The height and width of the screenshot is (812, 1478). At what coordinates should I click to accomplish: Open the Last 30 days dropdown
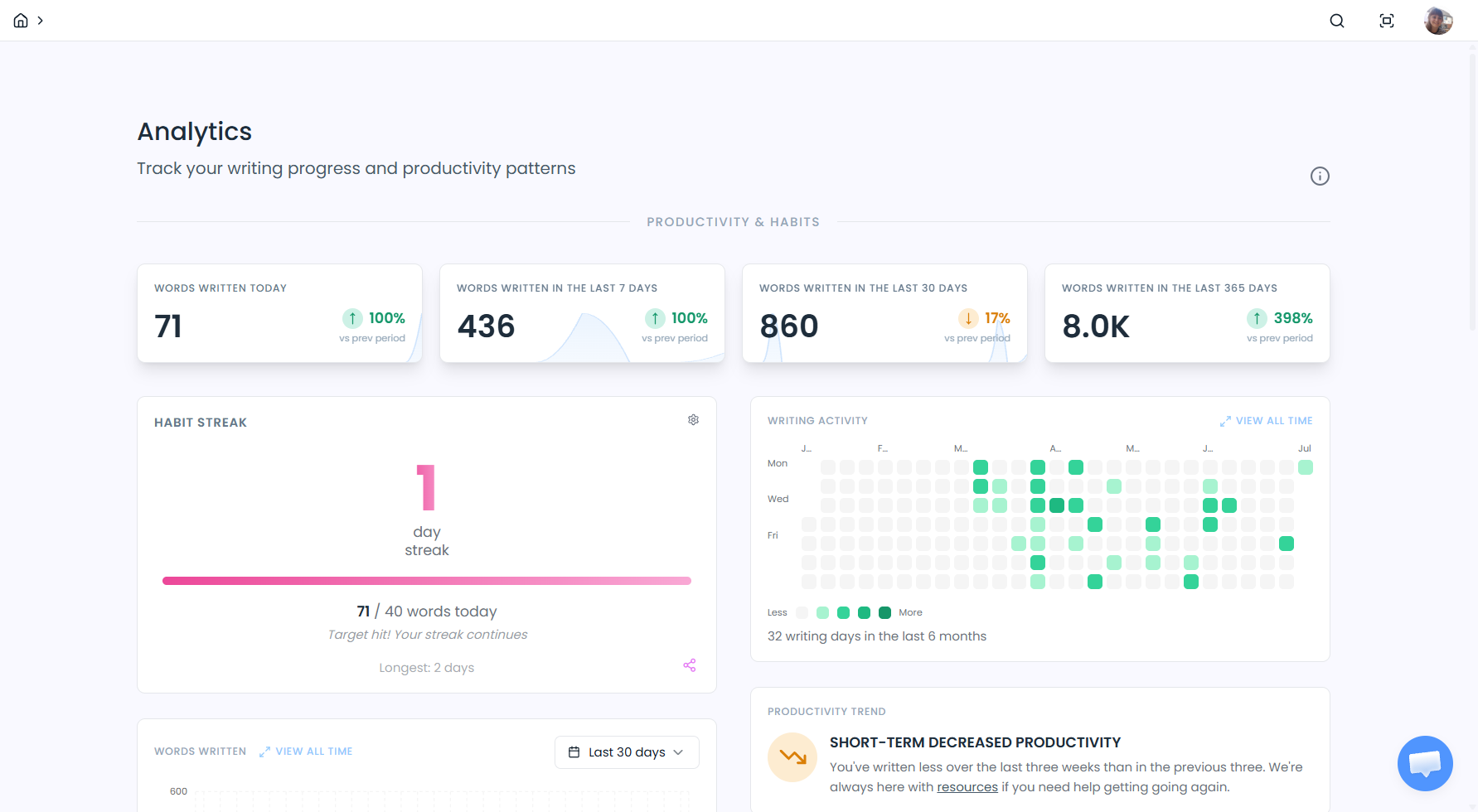pos(627,752)
